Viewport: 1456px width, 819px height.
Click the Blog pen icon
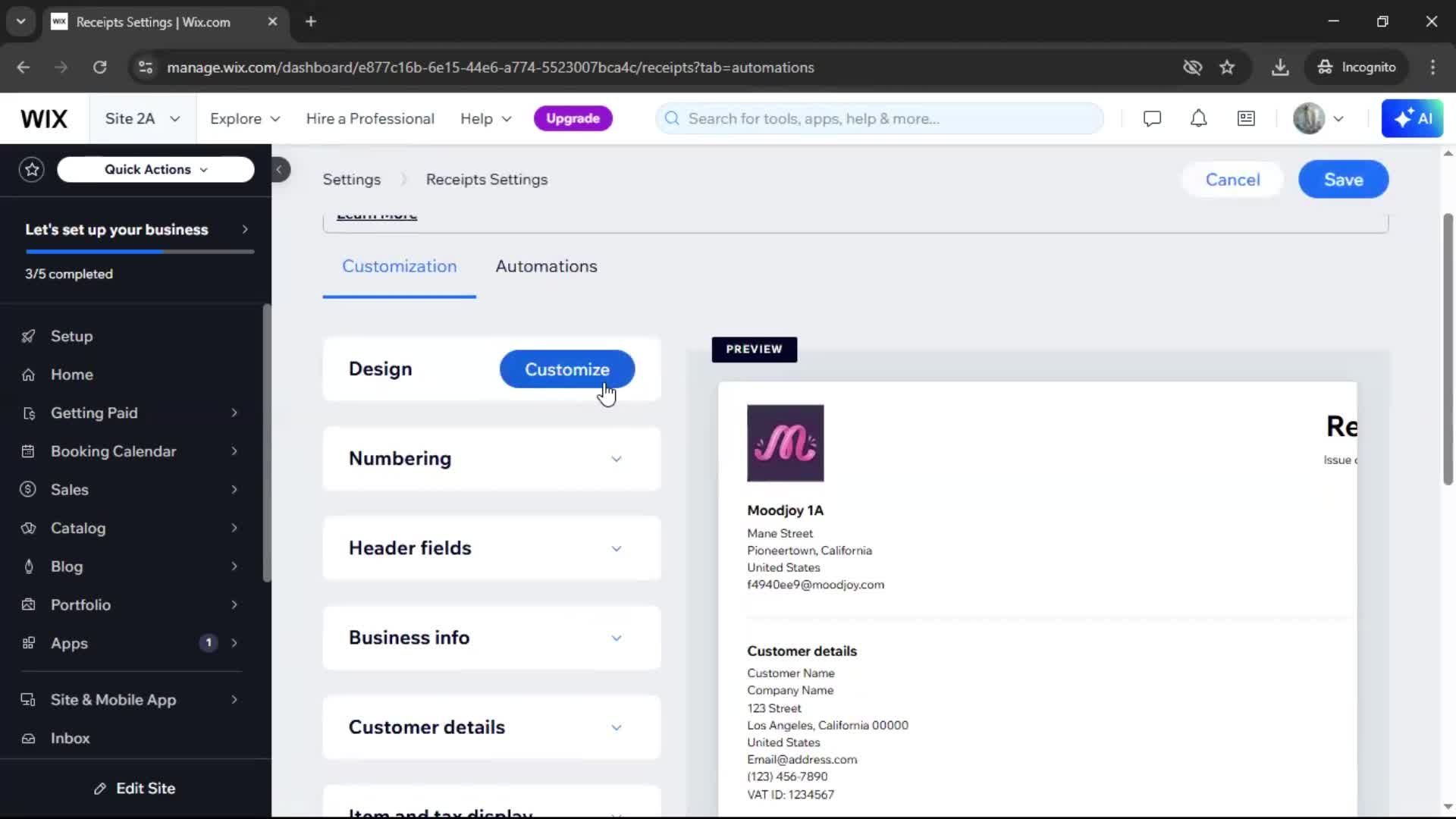pyautogui.click(x=28, y=566)
